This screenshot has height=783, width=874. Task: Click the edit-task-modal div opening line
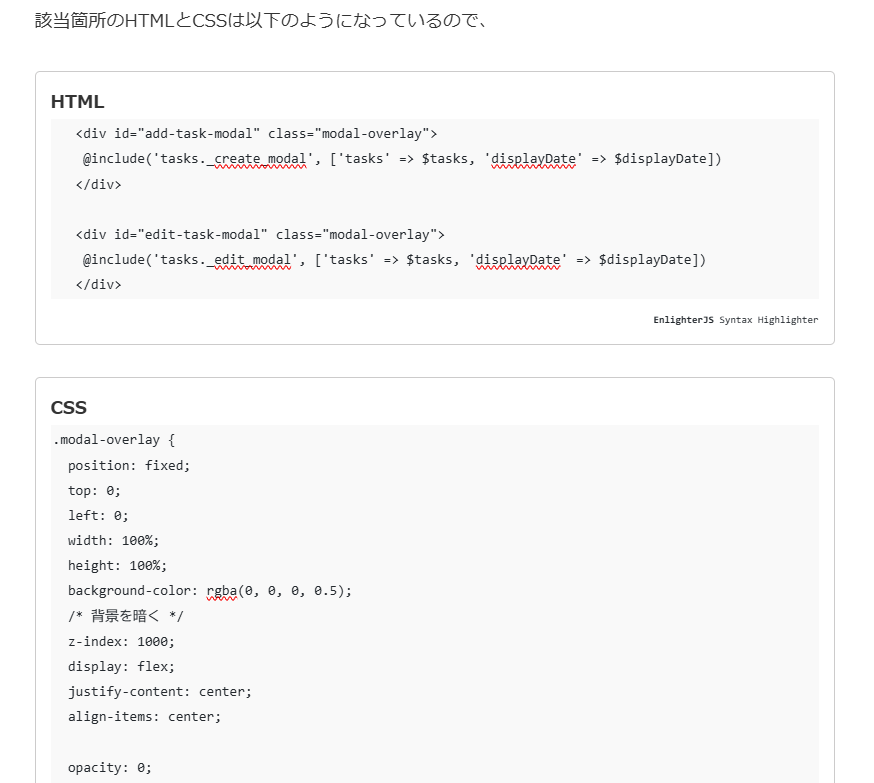(259, 235)
